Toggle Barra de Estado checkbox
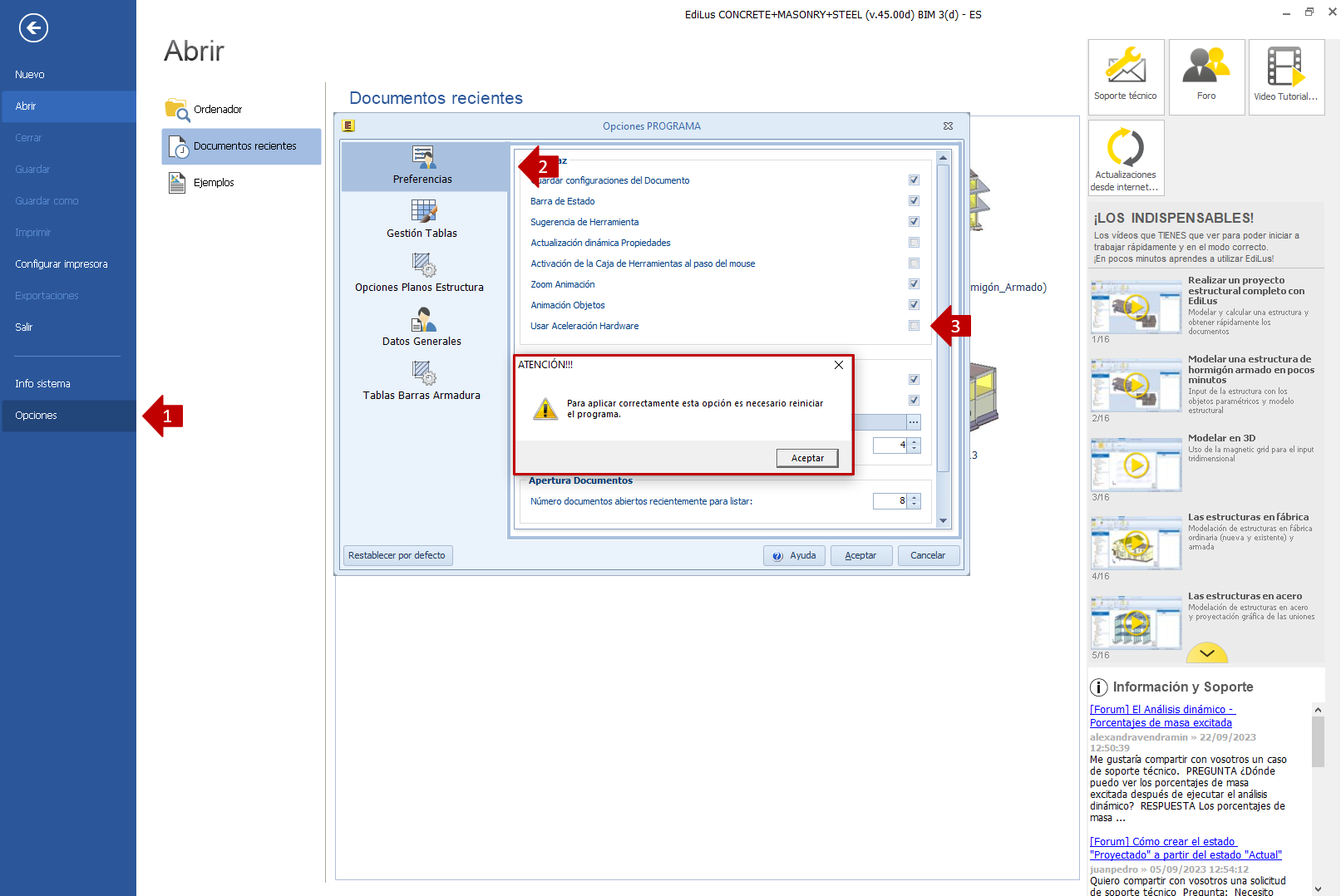 click(x=914, y=201)
